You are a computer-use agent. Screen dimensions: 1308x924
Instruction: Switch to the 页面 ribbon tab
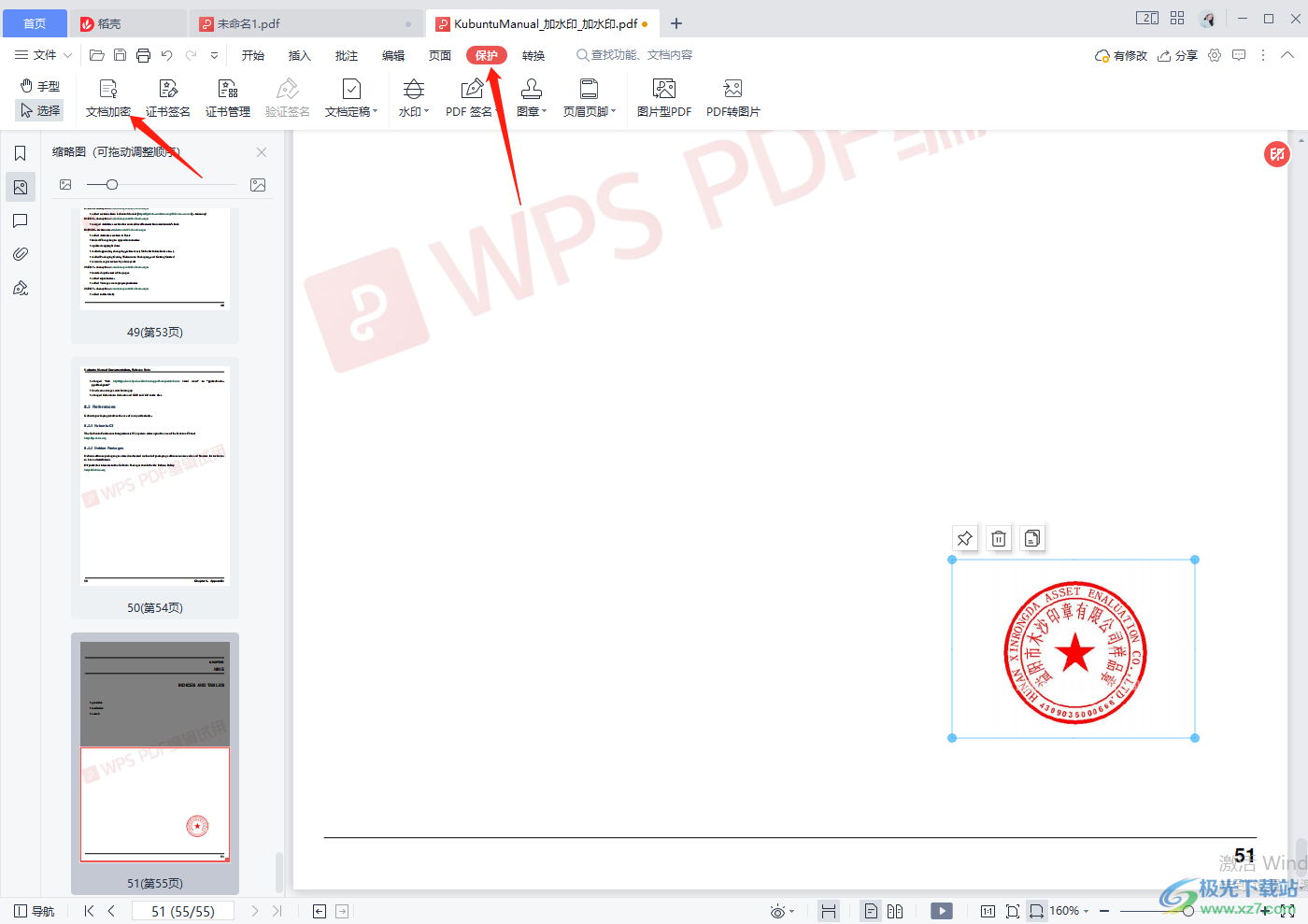(x=440, y=55)
